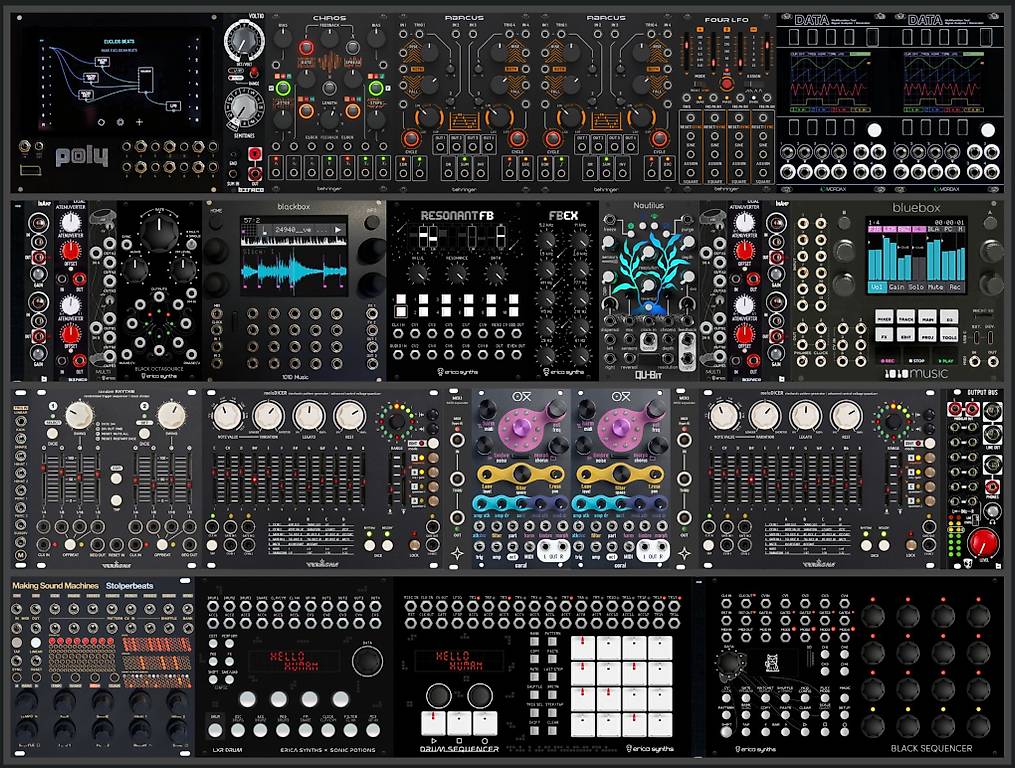Click the red center button on Four LFO
The width and height of the screenshot is (1015, 768).
point(726,84)
